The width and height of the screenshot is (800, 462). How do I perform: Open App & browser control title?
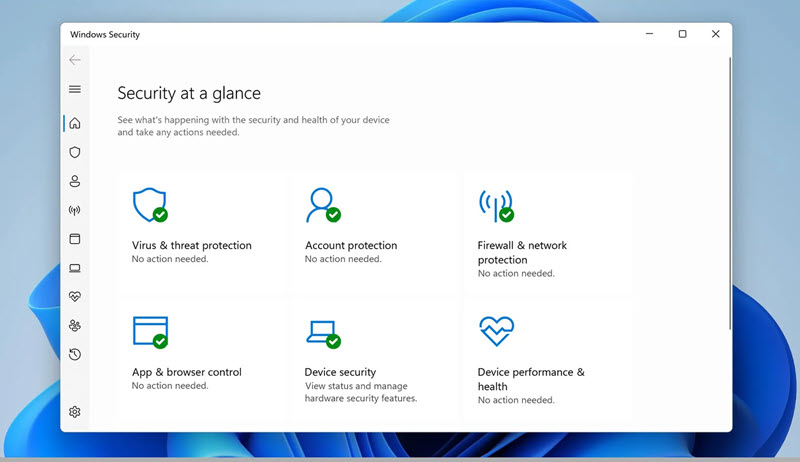tap(187, 372)
